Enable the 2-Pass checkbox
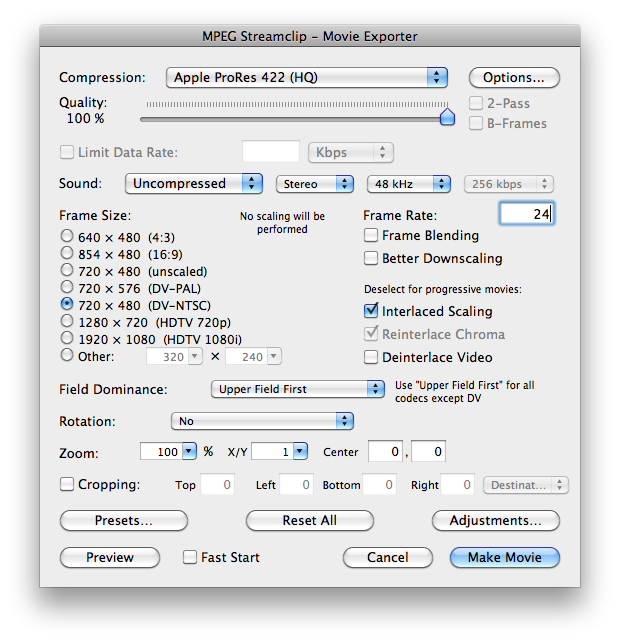This screenshot has height=642, width=620. pyautogui.click(x=476, y=103)
